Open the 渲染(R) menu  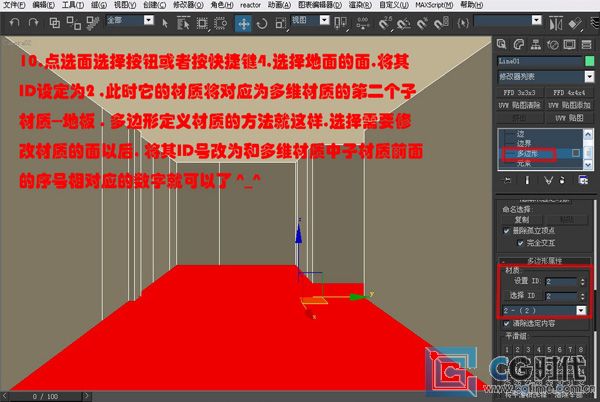click(x=360, y=5)
